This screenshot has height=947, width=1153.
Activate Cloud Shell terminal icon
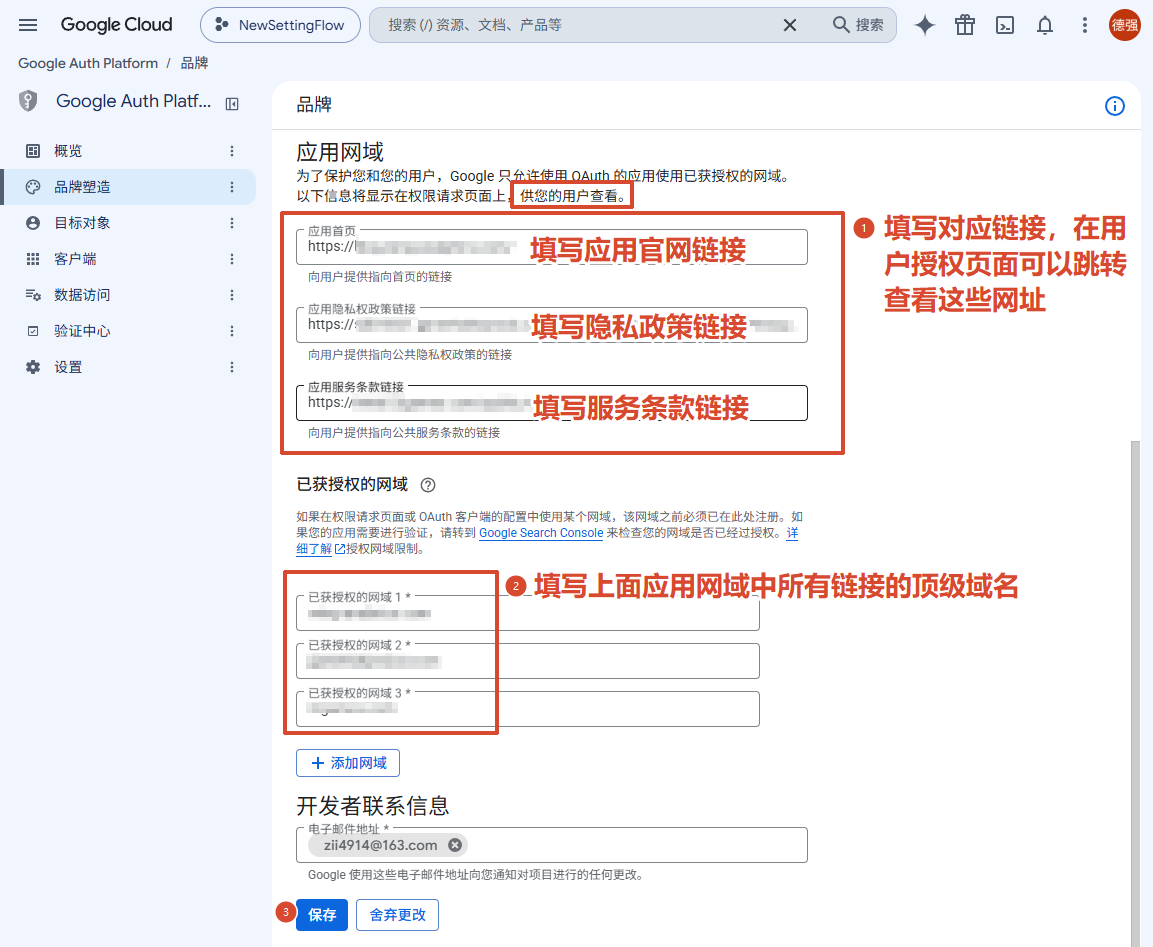click(x=1004, y=25)
